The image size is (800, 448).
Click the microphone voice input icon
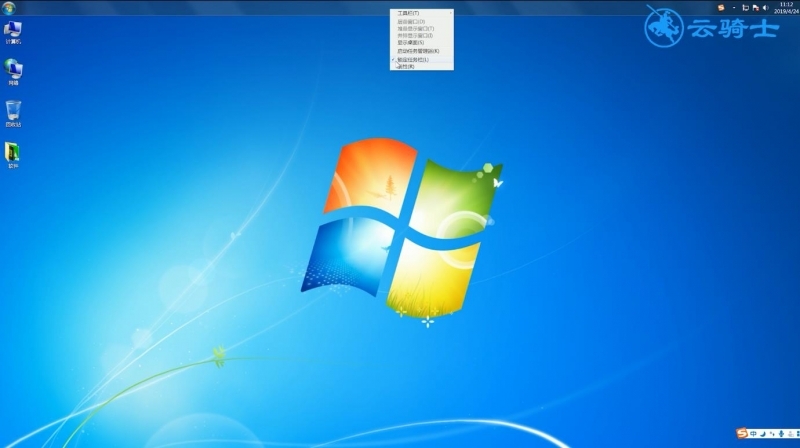[x=781, y=434]
